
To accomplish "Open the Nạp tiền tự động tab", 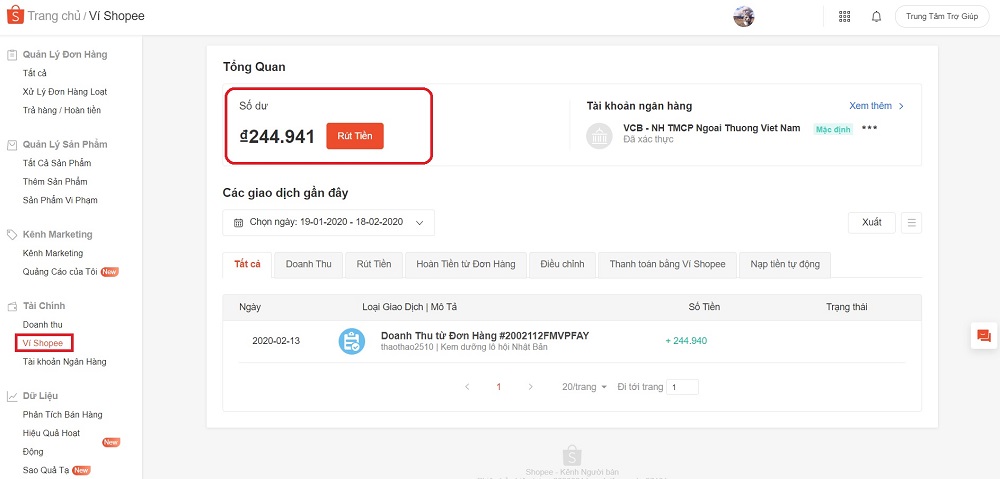I will click(x=785, y=264).
